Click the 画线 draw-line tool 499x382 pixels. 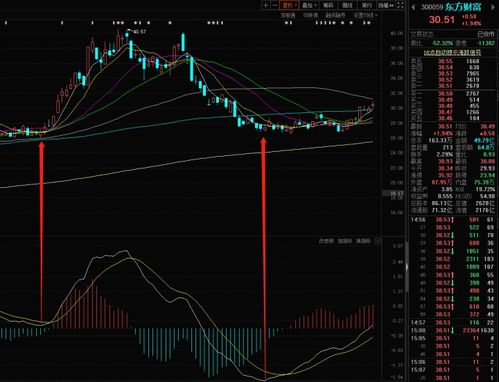347,5
